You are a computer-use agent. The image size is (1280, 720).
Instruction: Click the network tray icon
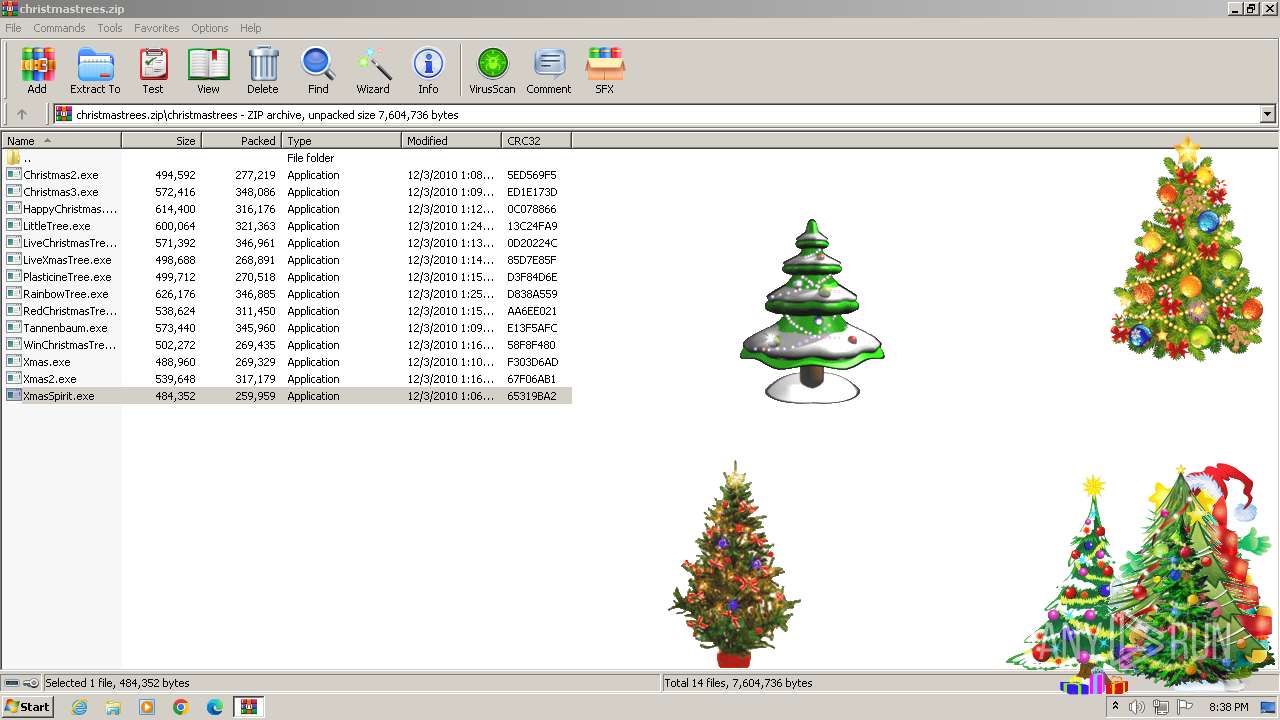(1161, 707)
